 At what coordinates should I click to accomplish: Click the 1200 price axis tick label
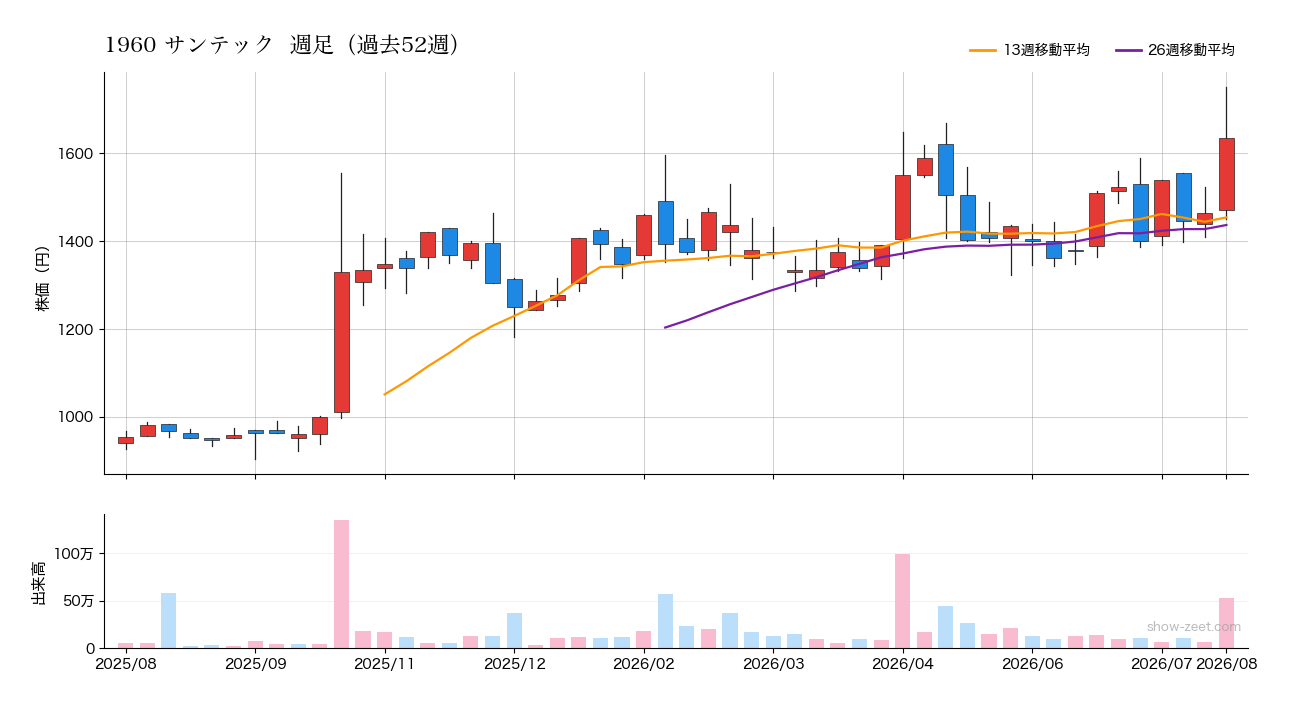click(x=76, y=330)
